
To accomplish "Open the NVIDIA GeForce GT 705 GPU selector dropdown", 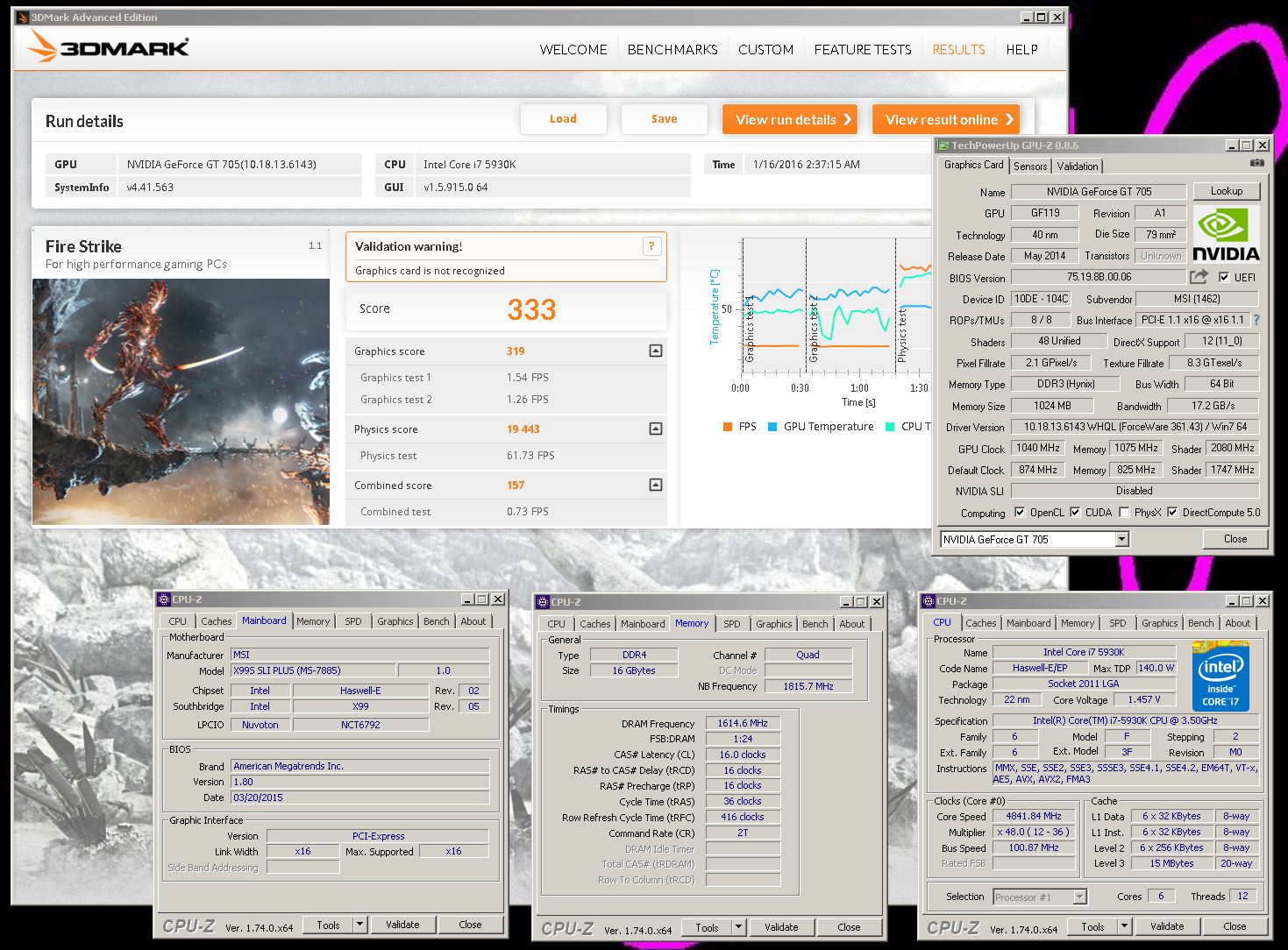I will [1121, 540].
